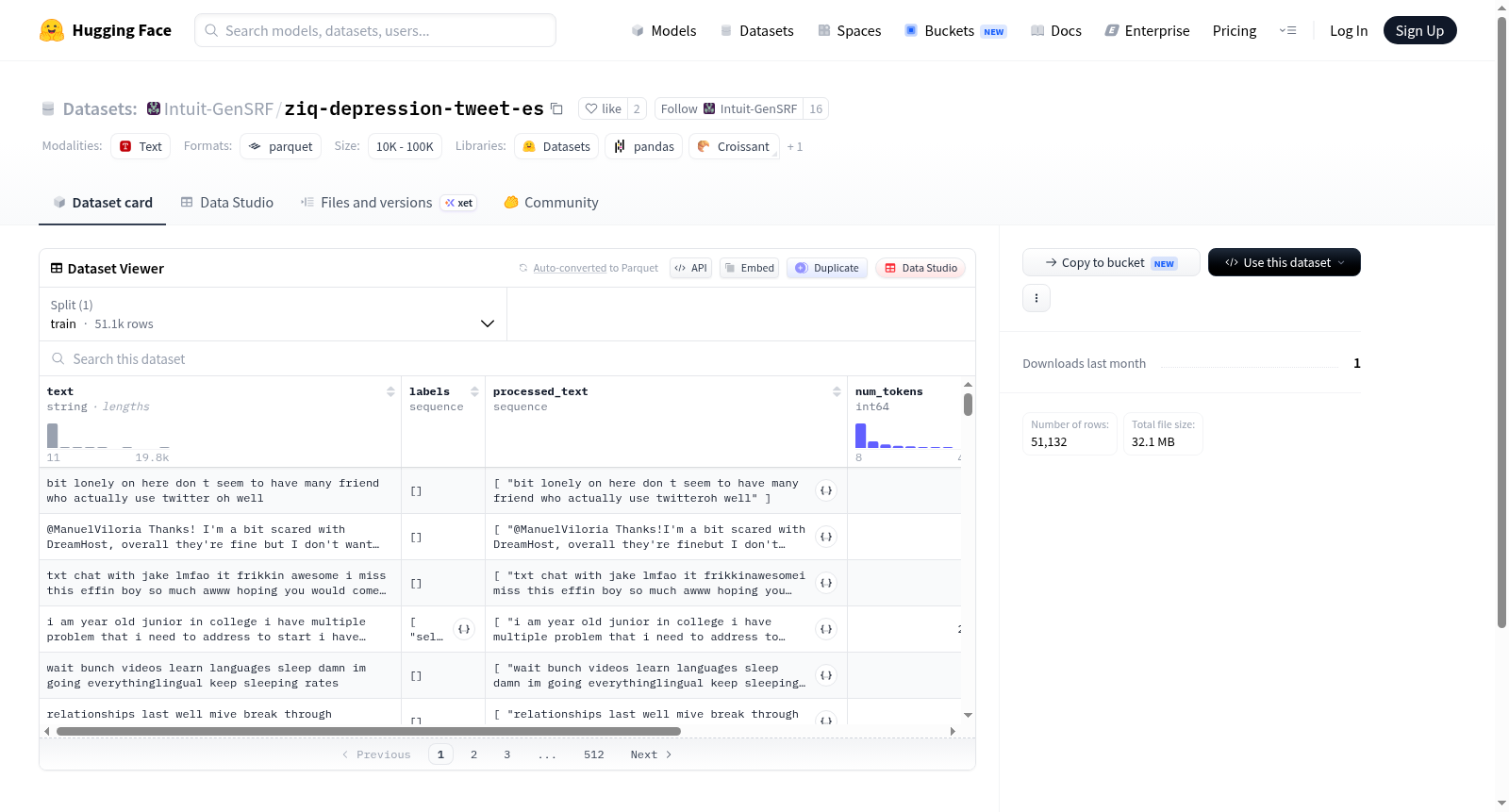Click the page vertical scrollbar
This screenshot has height=812, width=1509.
(1501, 321)
